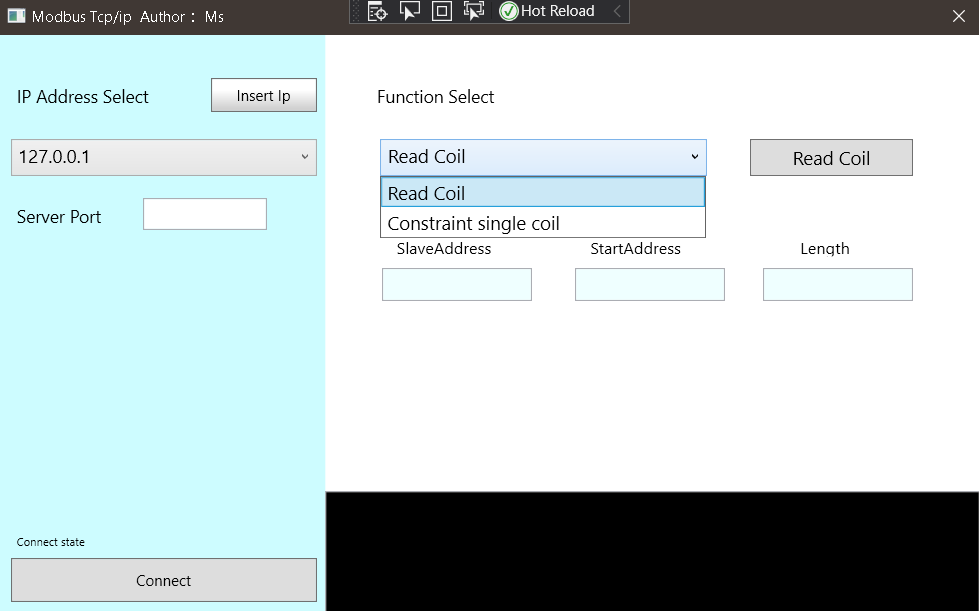Click the Read Coil action button
979x611 pixels.
(x=831, y=158)
